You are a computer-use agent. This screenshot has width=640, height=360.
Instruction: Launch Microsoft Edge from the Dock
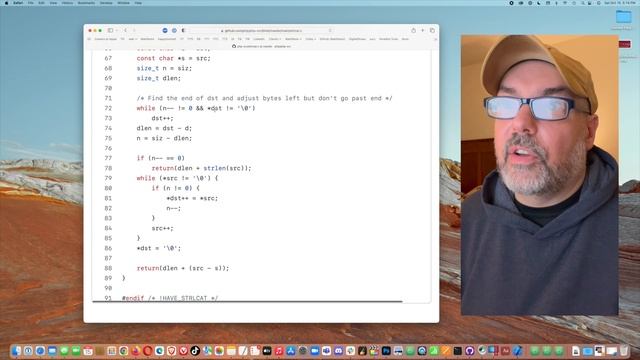160,351
